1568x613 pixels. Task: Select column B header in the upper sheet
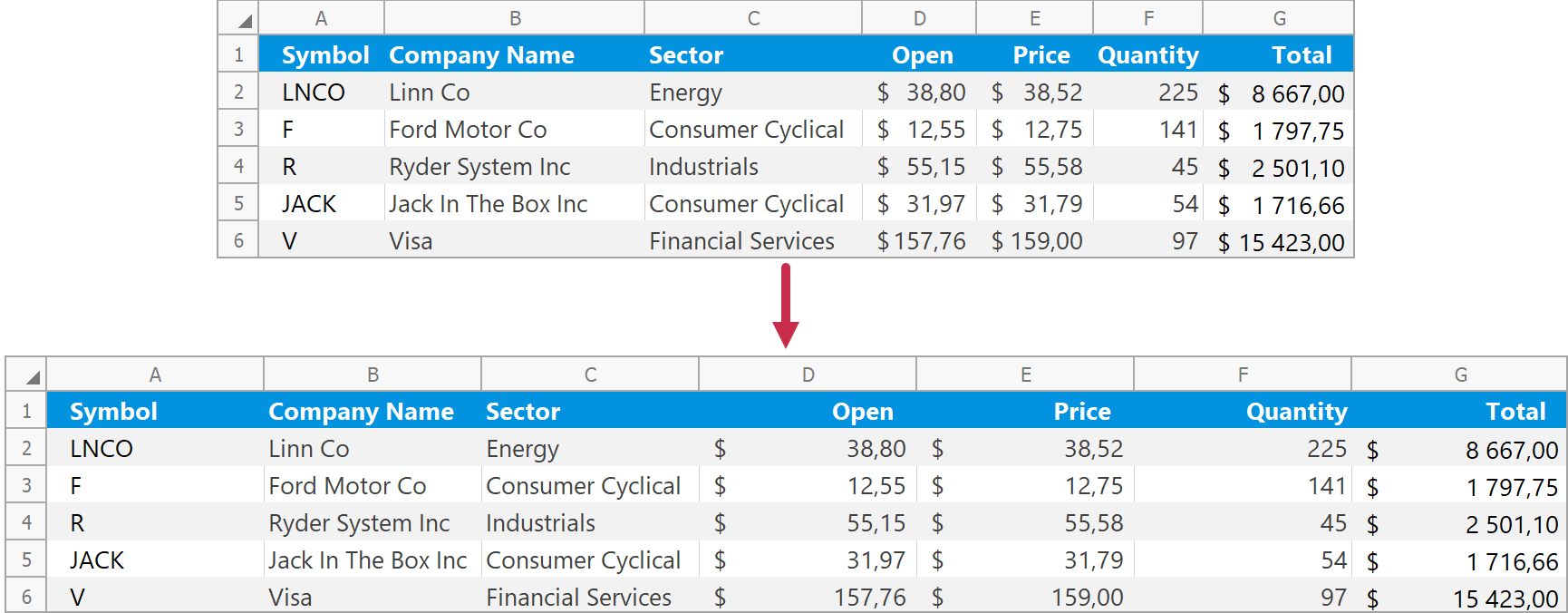pos(515,18)
